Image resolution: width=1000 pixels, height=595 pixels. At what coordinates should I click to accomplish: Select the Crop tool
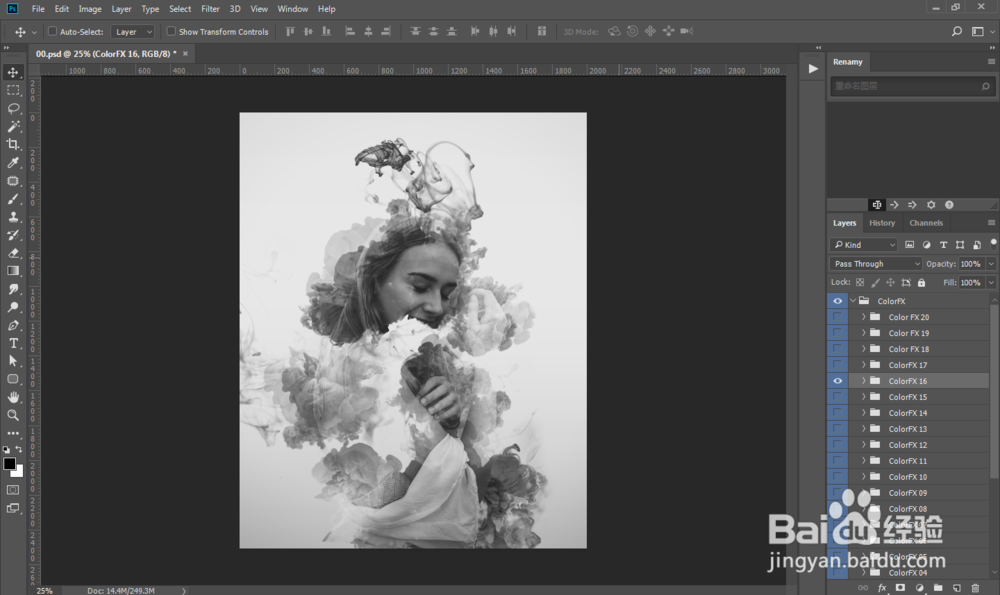click(x=13, y=144)
